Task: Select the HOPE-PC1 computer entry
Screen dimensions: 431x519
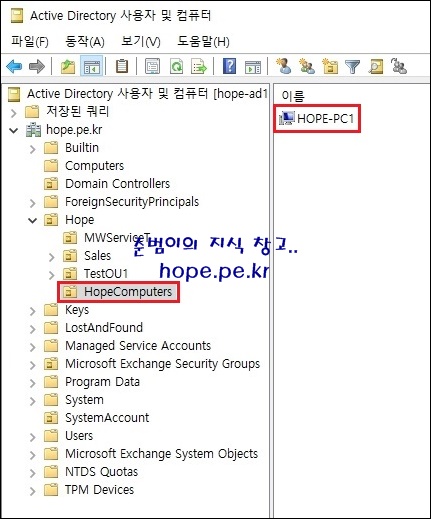Action: pos(325,119)
